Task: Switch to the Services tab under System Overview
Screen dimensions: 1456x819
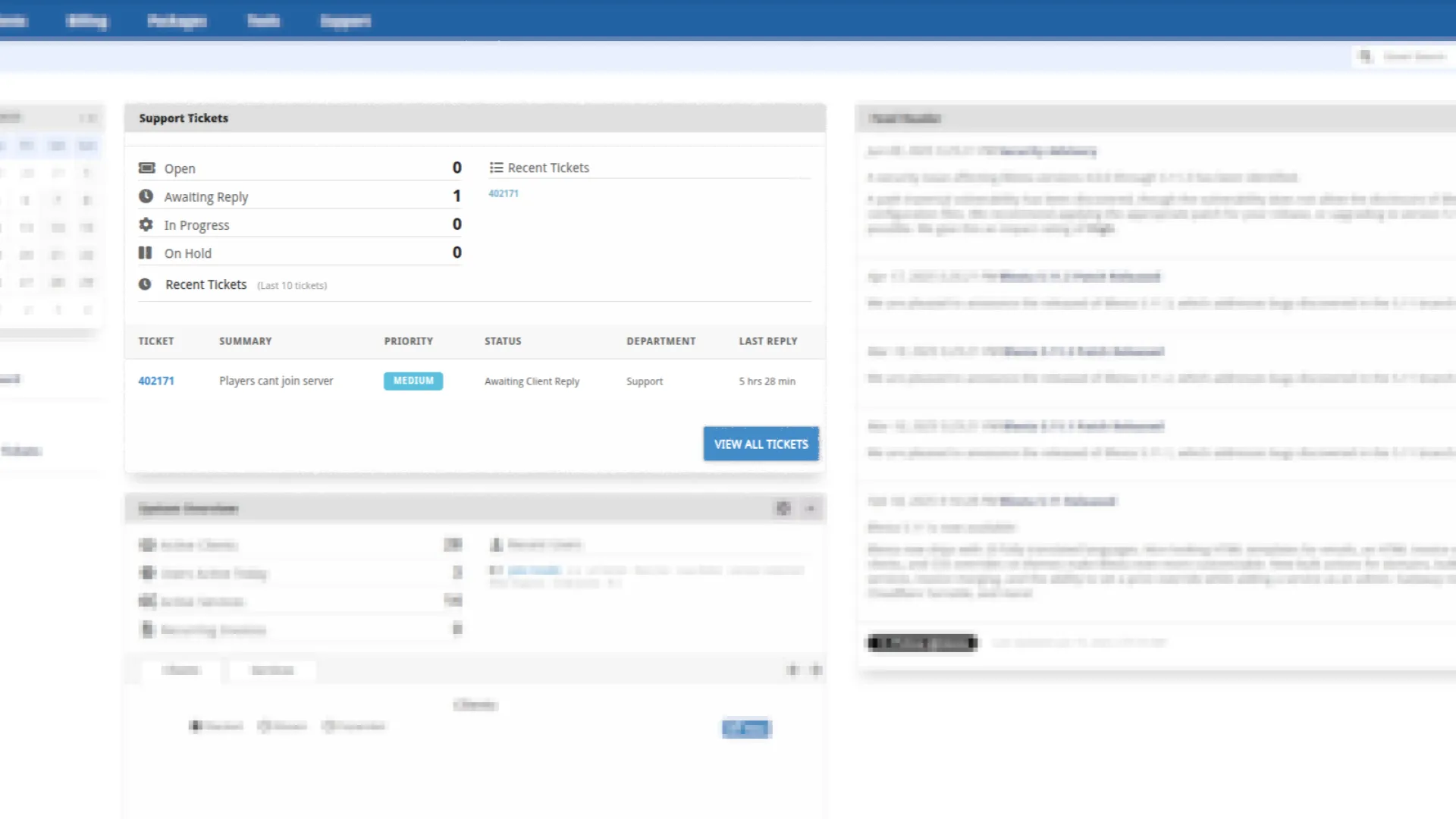Action: pyautogui.click(x=272, y=670)
